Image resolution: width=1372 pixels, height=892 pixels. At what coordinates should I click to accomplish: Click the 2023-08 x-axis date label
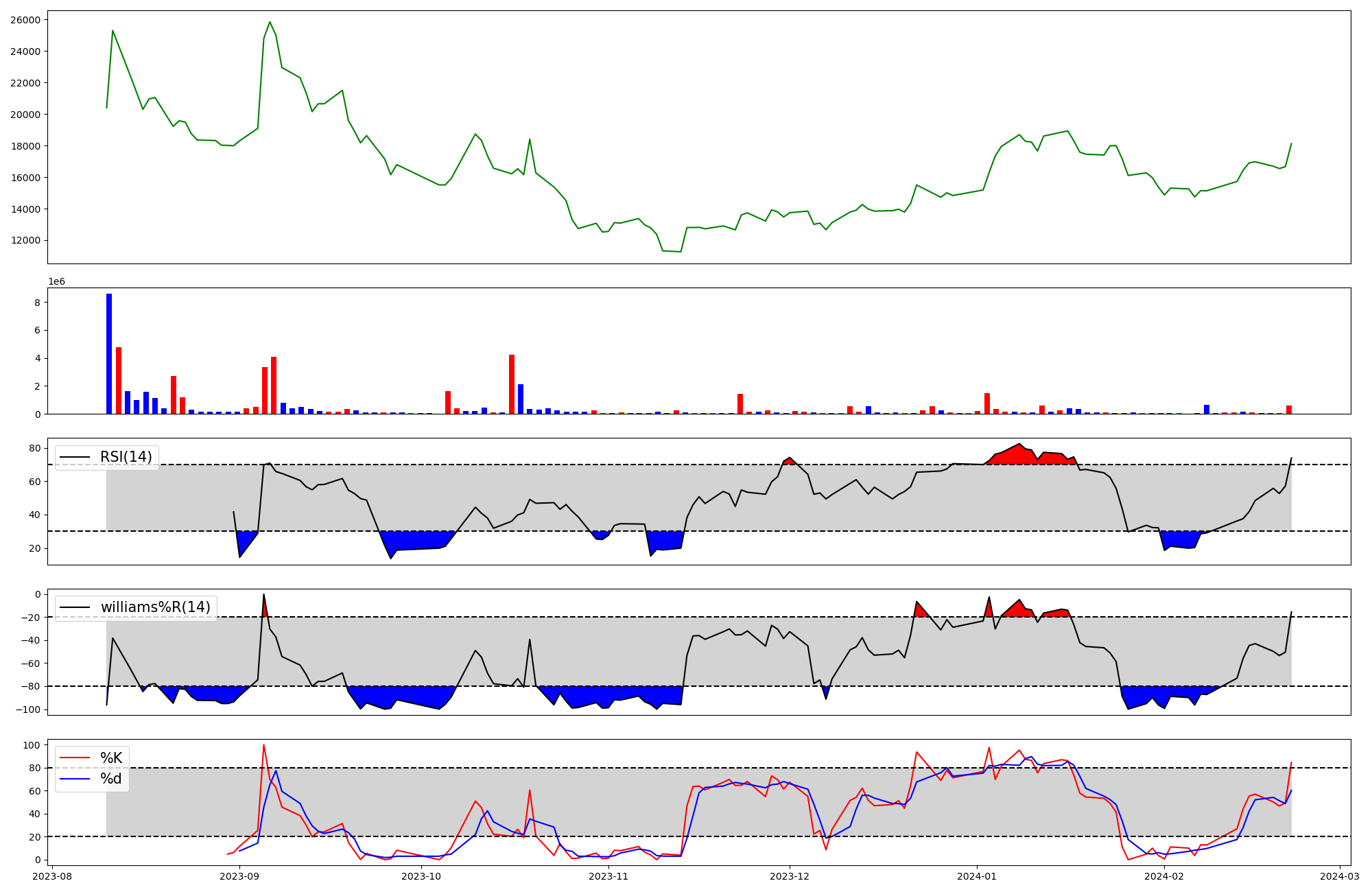pyautogui.click(x=53, y=876)
